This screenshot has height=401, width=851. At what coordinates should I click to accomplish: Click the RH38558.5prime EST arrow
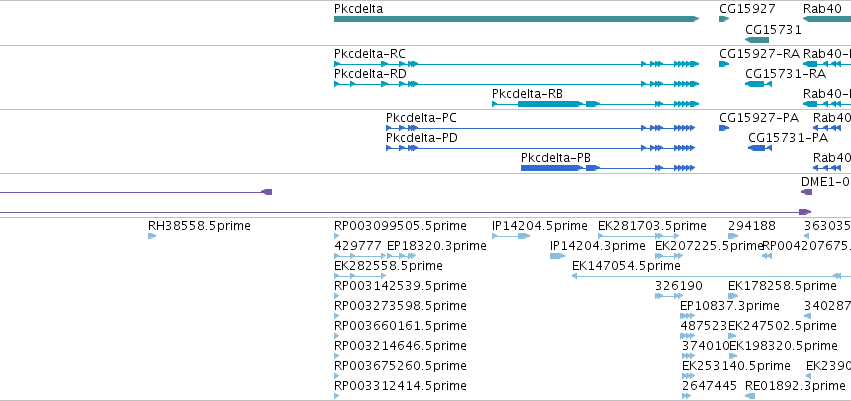(x=152, y=236)
